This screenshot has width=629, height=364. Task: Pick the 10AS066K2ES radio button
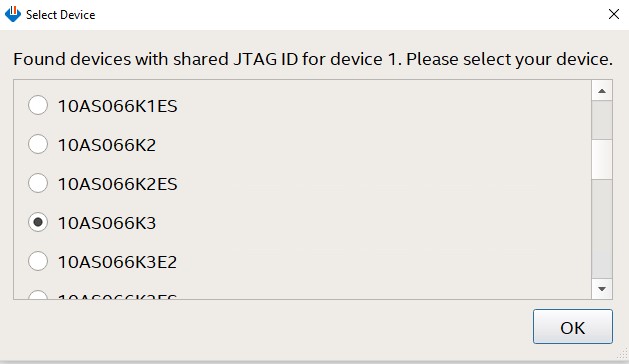point(38,183)
